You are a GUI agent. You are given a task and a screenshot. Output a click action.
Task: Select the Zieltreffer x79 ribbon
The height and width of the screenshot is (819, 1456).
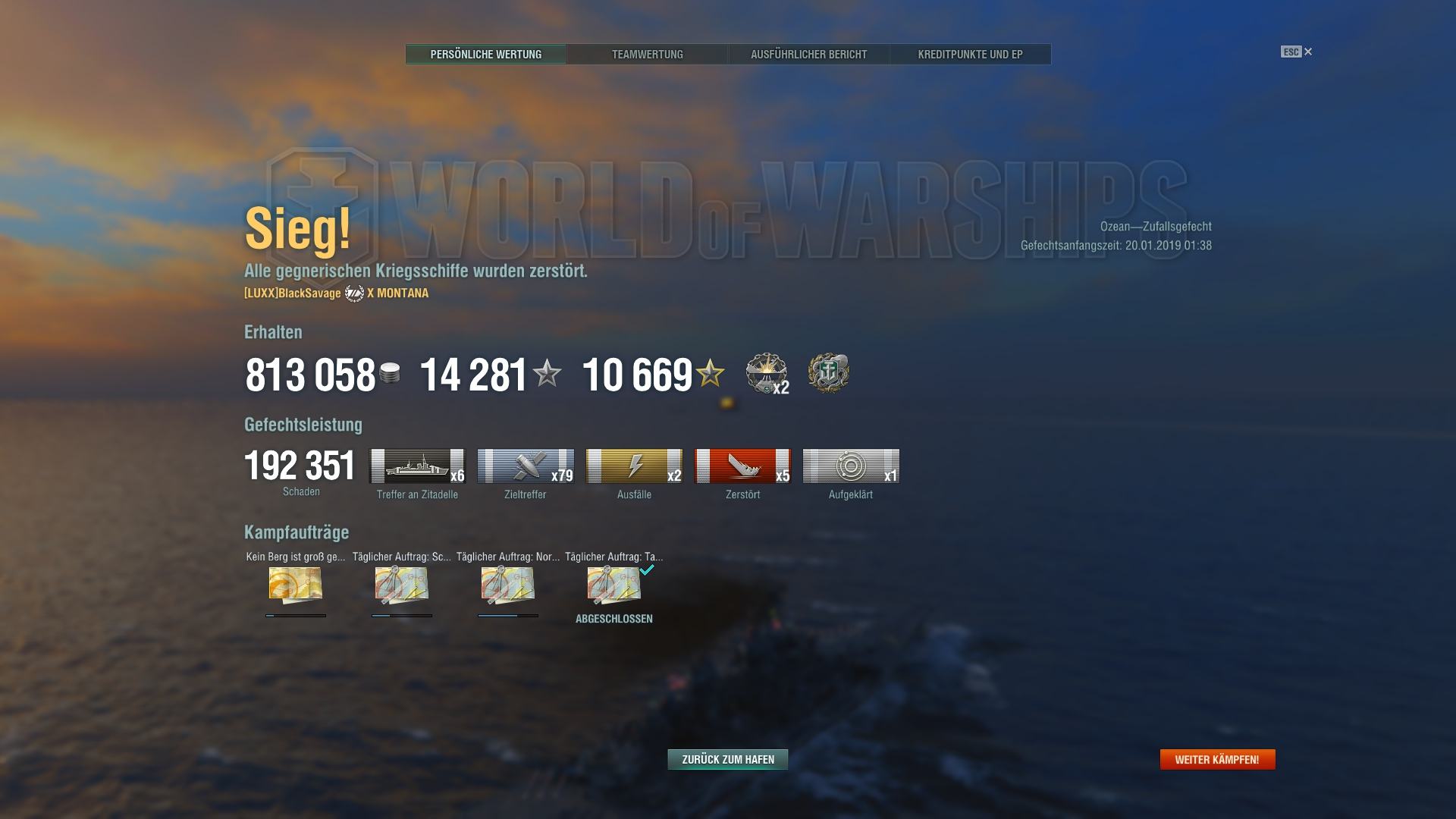click(x=526, y=466)
